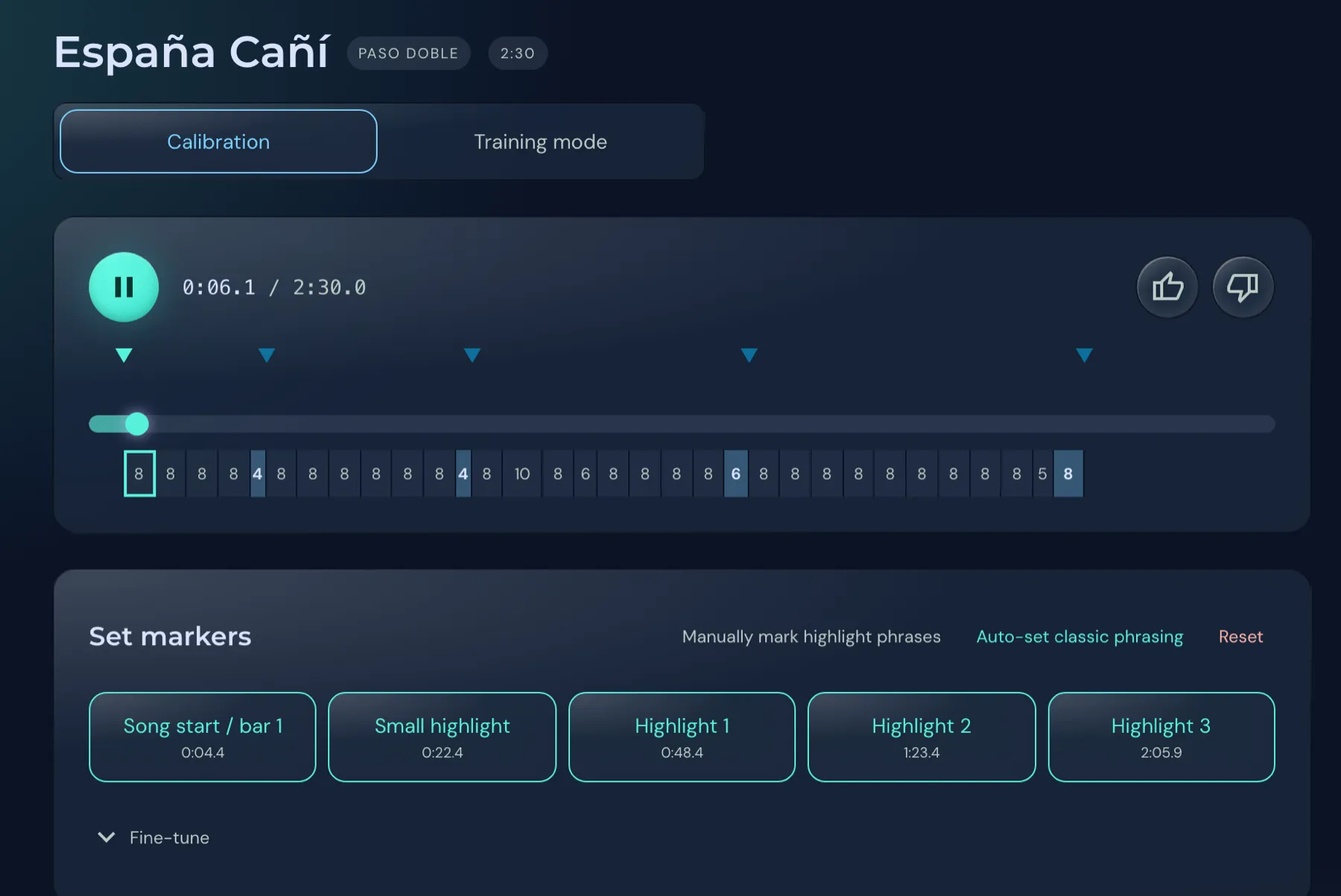
Task: Click the green song-start triangle marker
Action: click(x=124, y=355)
